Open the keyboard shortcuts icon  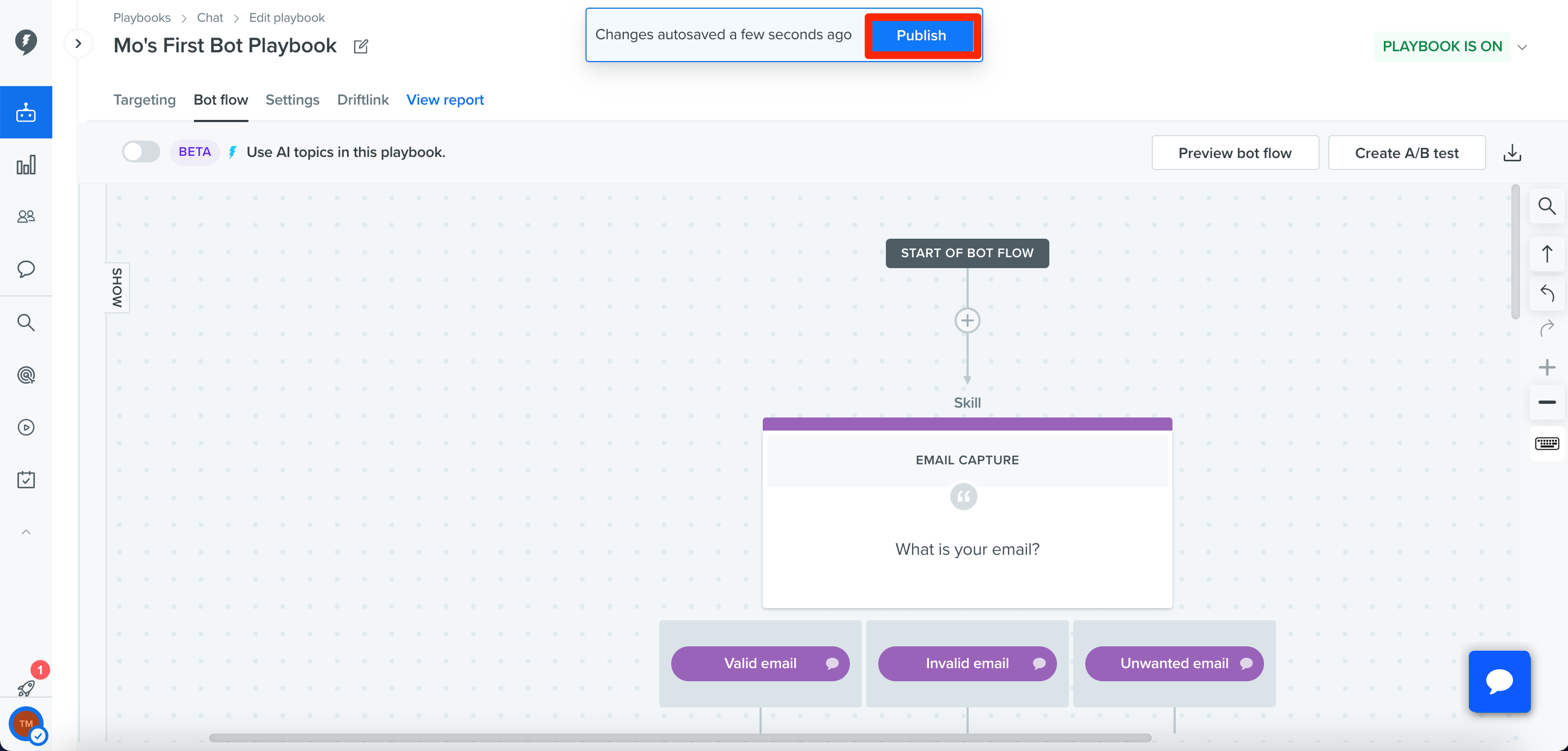[1547, 444]
